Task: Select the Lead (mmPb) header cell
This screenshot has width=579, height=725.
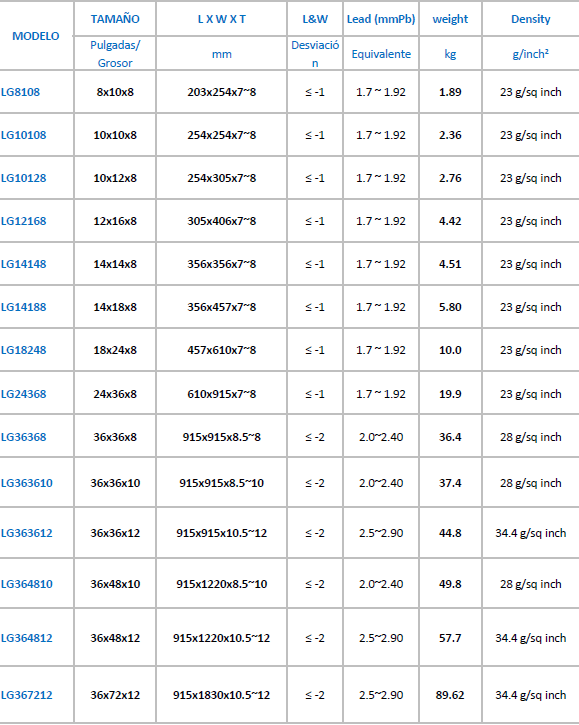Action: click(x=381, y=19)
